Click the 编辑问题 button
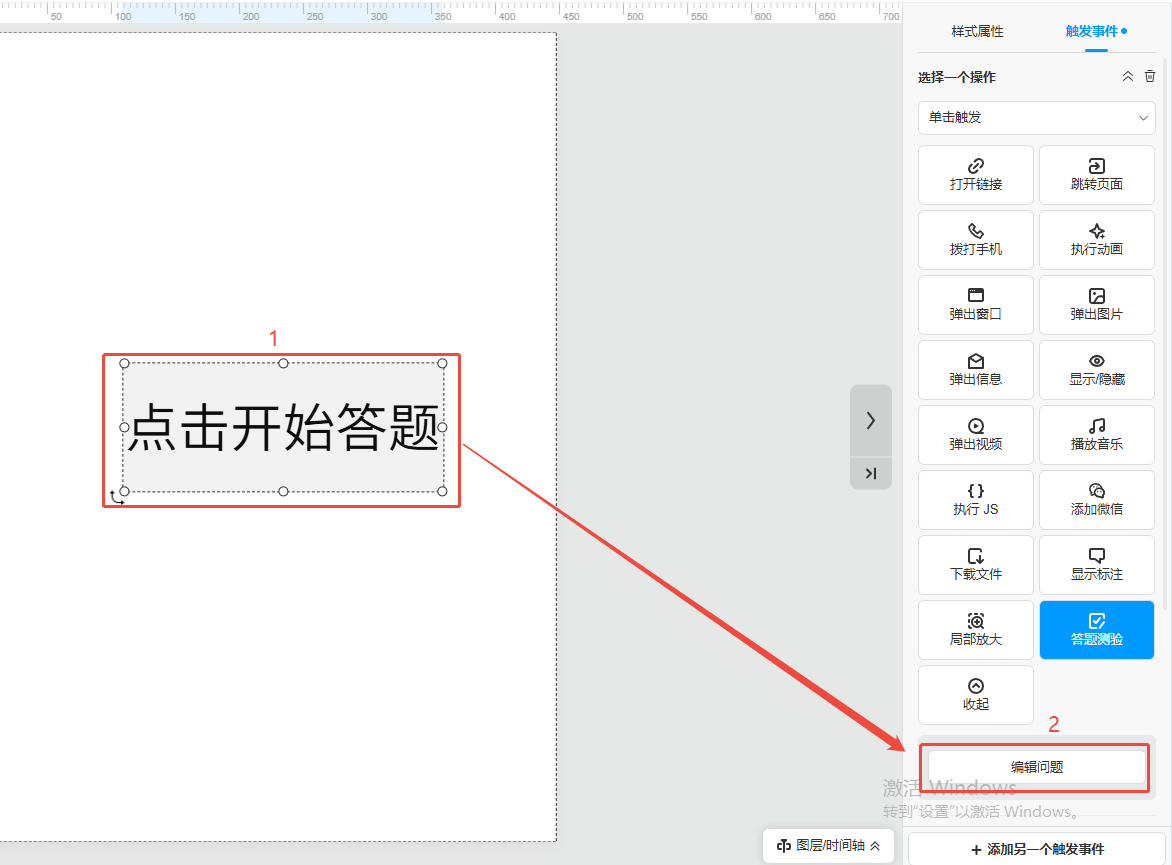 click(1036, 767)
